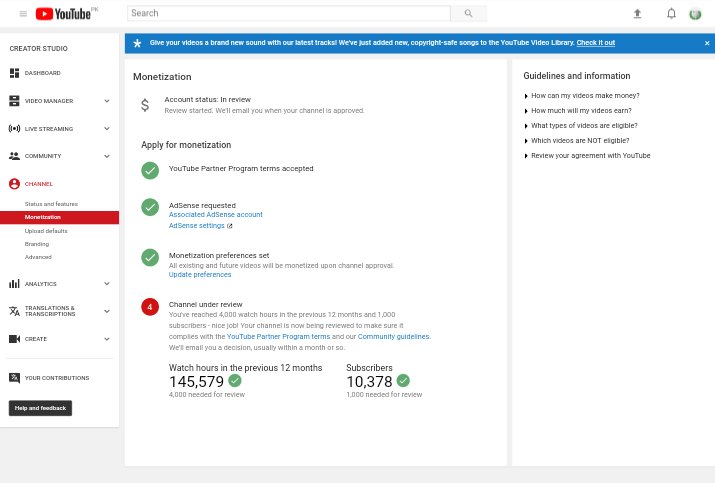The width and height of the screenshot is (715, 483).
Task: Select Status and features submenu item
Action: (x=51, y=204)
